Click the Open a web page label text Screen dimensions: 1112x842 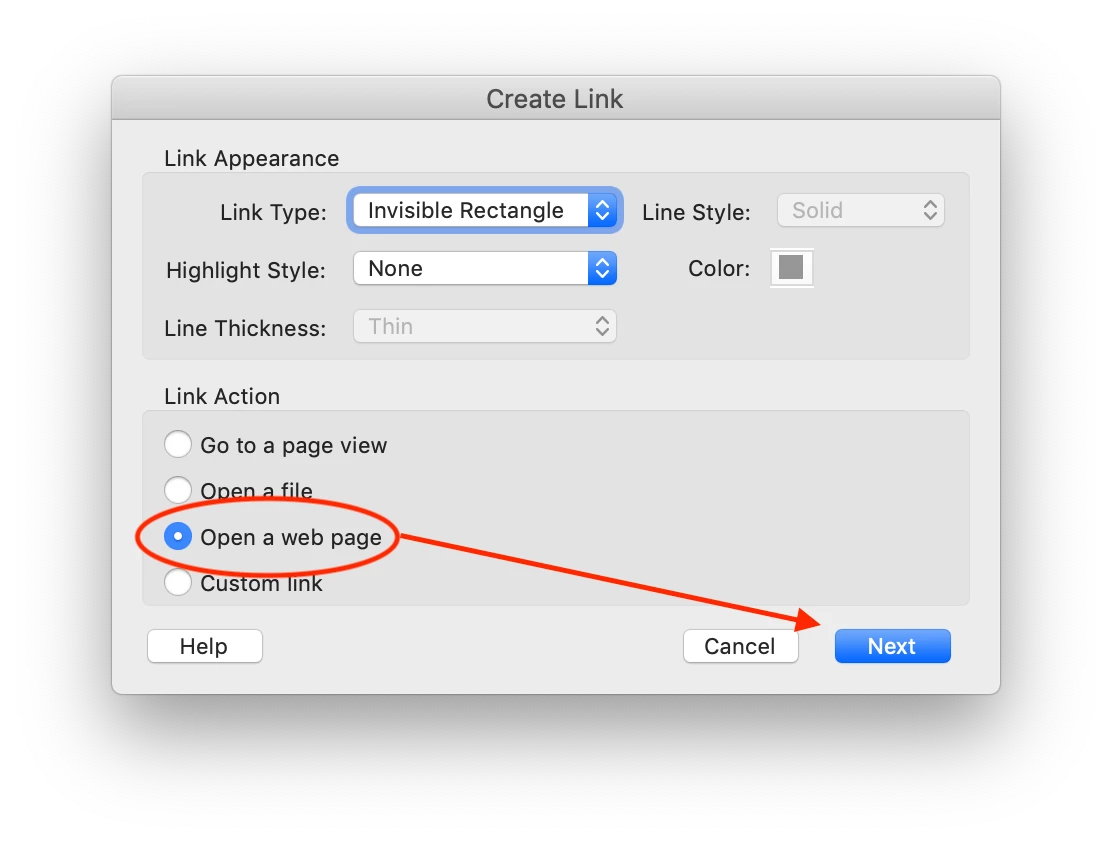[x=291, y=538]
